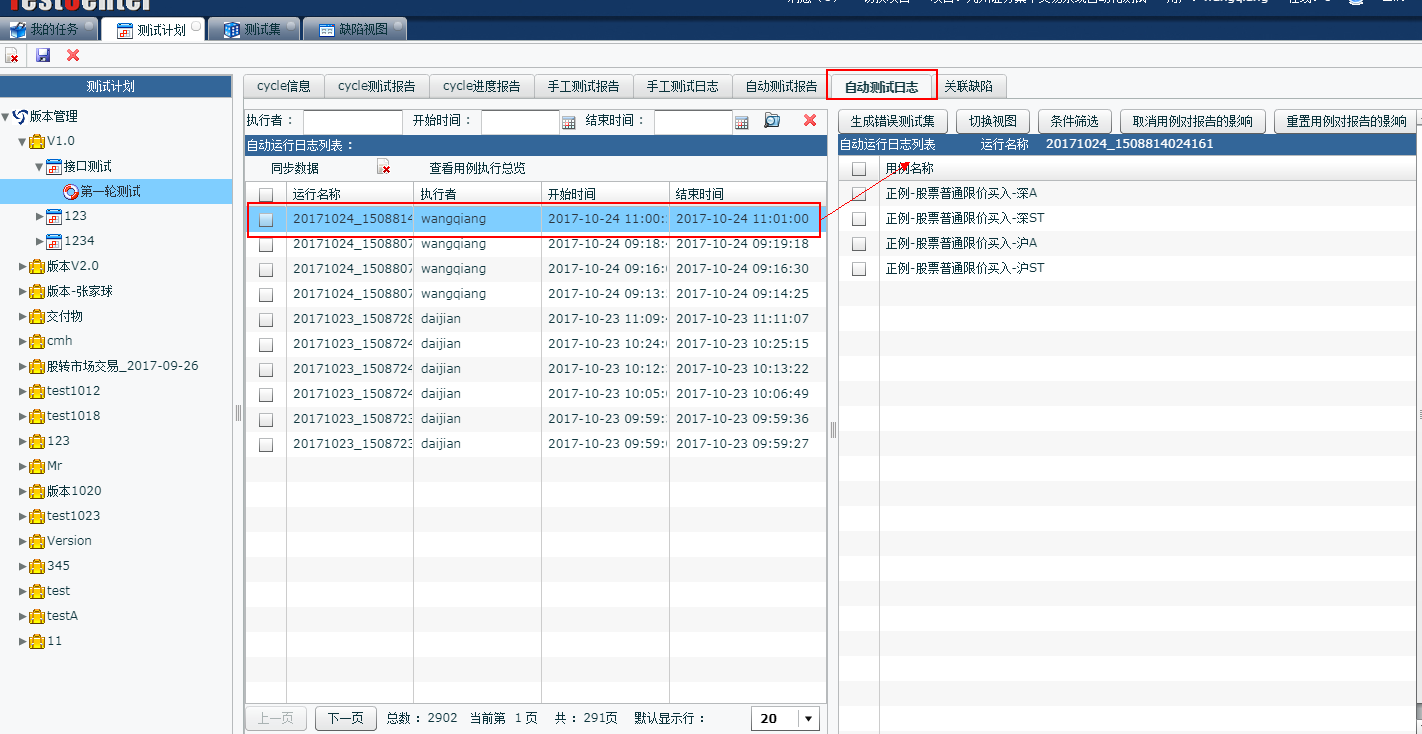The width and height of the screenshot is (1422, 734).
Task: Click the red X clear-filter icon
Action: click(810, 121)
